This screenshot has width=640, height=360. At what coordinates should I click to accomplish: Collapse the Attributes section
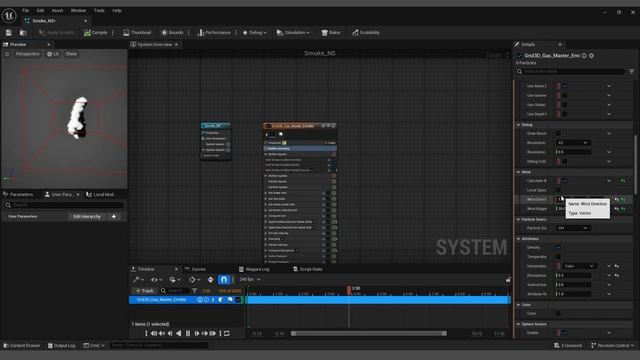[x=518, y=239]
